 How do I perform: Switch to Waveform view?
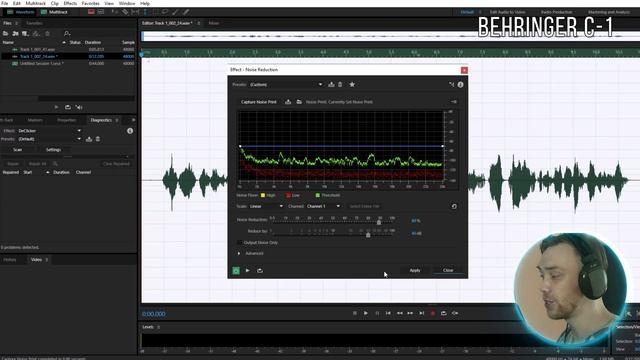(20, 12)
